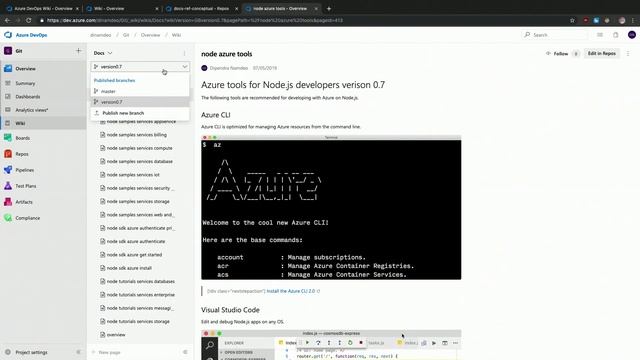Open node sdk azure authenticate page

coord(136,242)
